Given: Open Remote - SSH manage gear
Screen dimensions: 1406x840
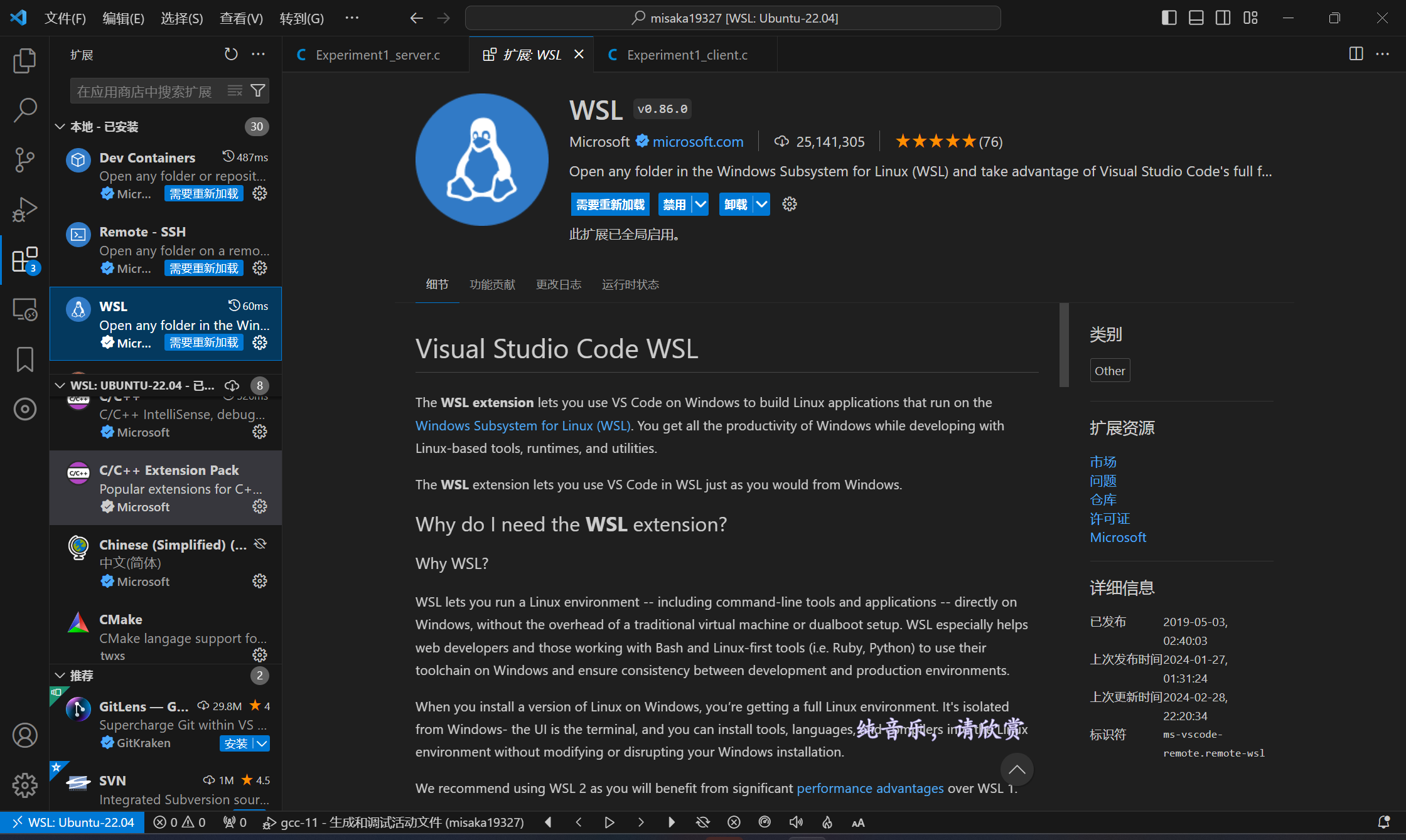Looking at the screenshot, I should [x=259, y=268].
